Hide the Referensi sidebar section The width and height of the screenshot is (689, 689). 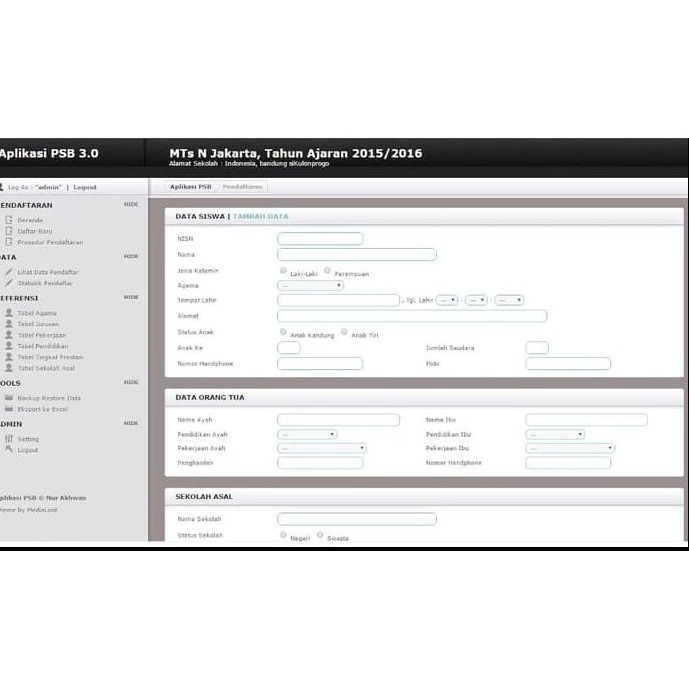pyautogui.click(x=131, y=297)
